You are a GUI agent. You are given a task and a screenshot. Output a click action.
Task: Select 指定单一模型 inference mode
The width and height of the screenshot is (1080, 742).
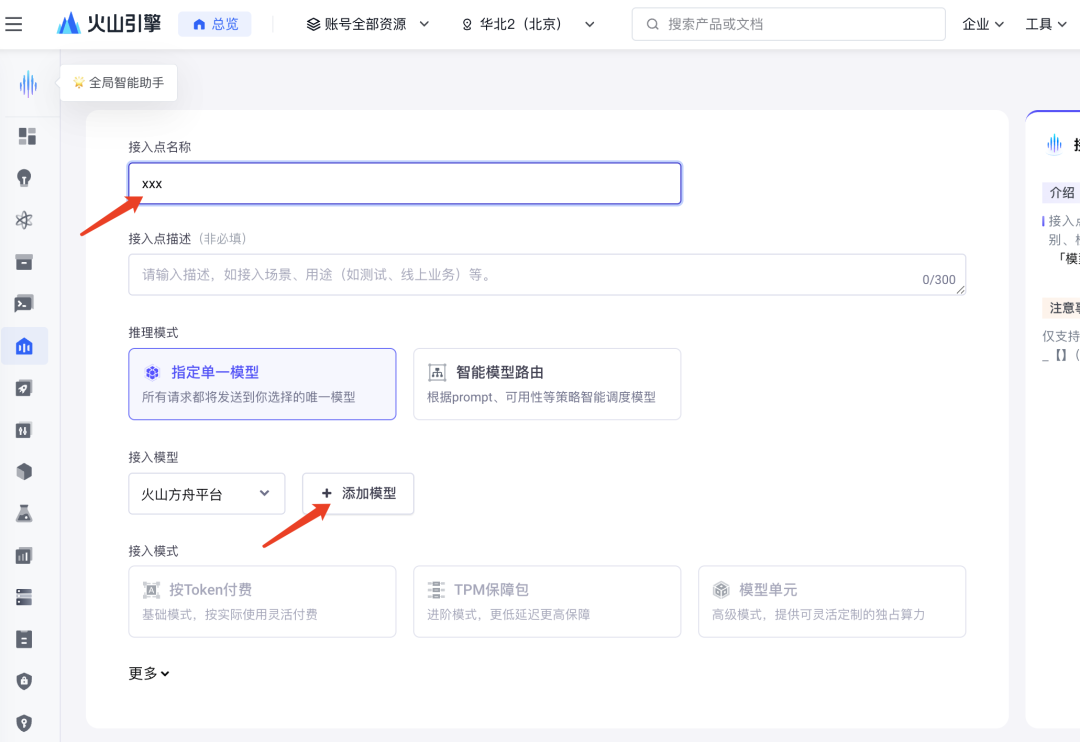click(x=262, y=384)
